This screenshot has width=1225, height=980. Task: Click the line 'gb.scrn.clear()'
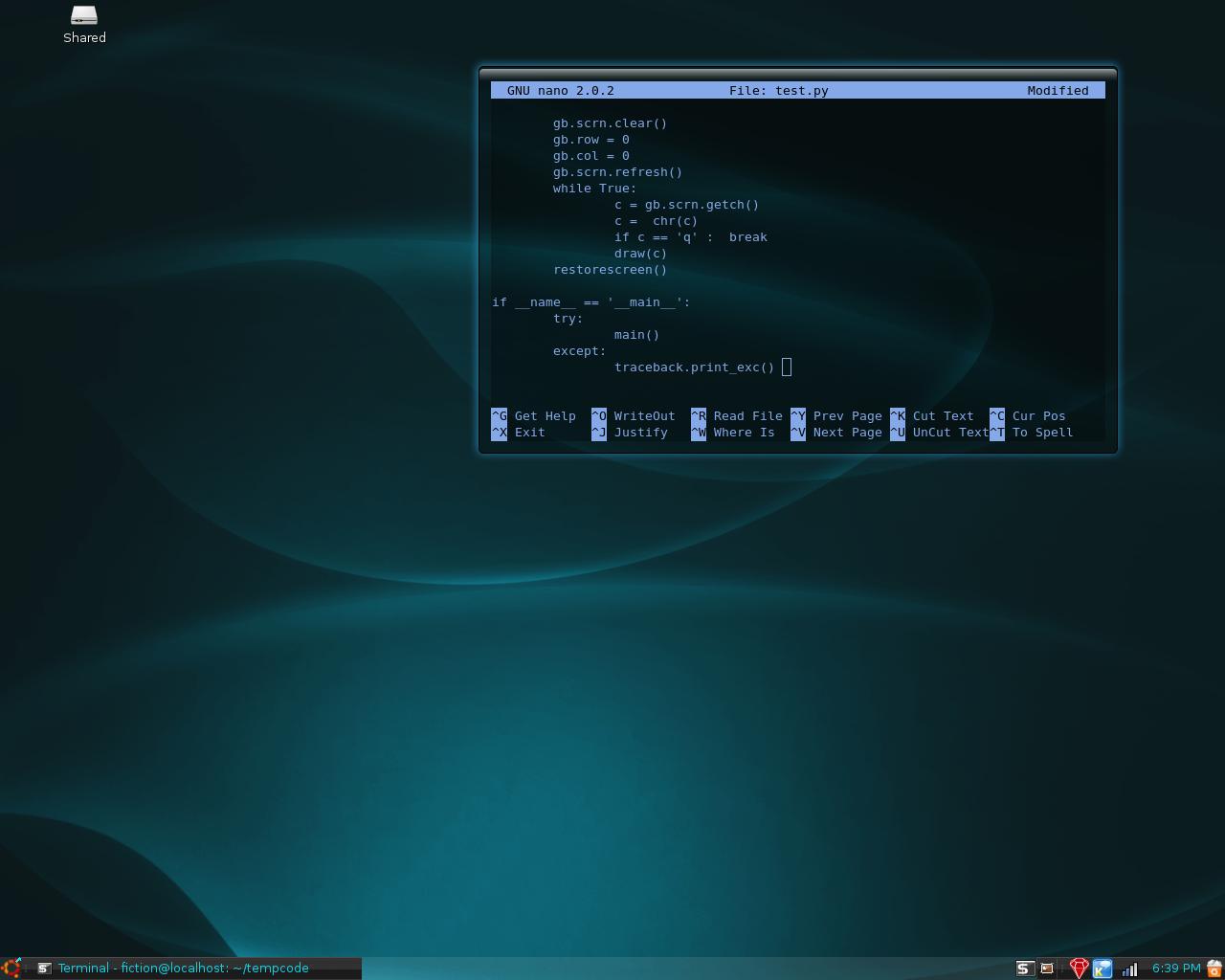coord(611,122)
